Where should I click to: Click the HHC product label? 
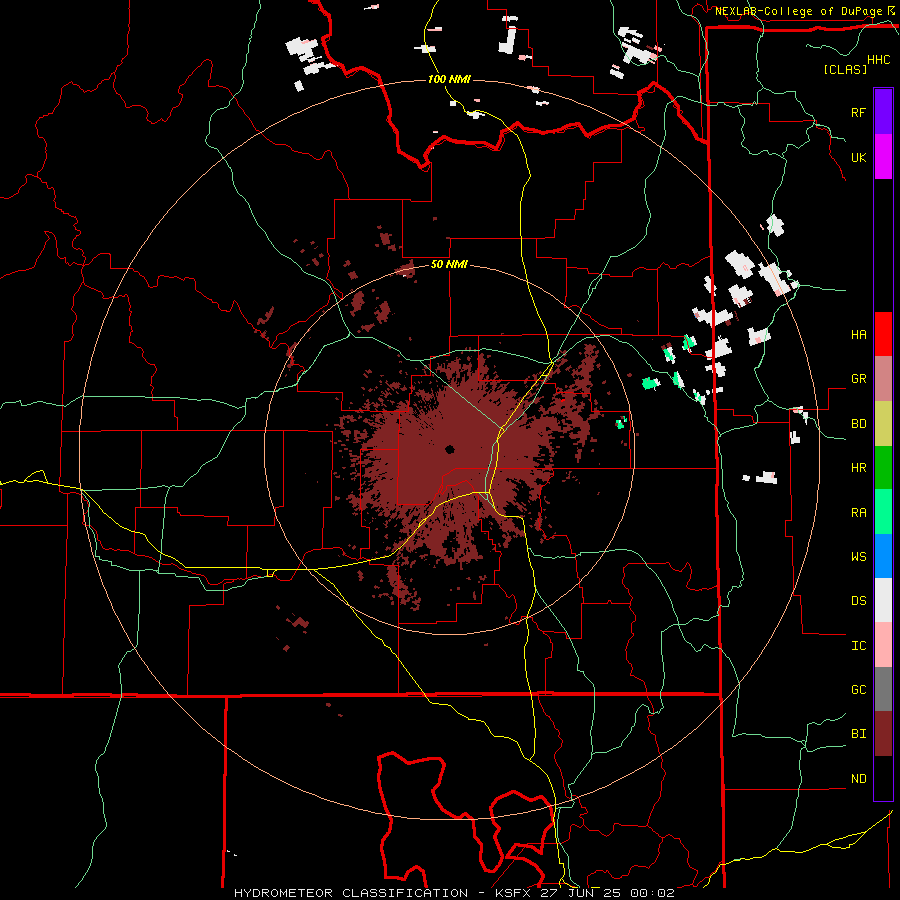click(x=879, y=59)
